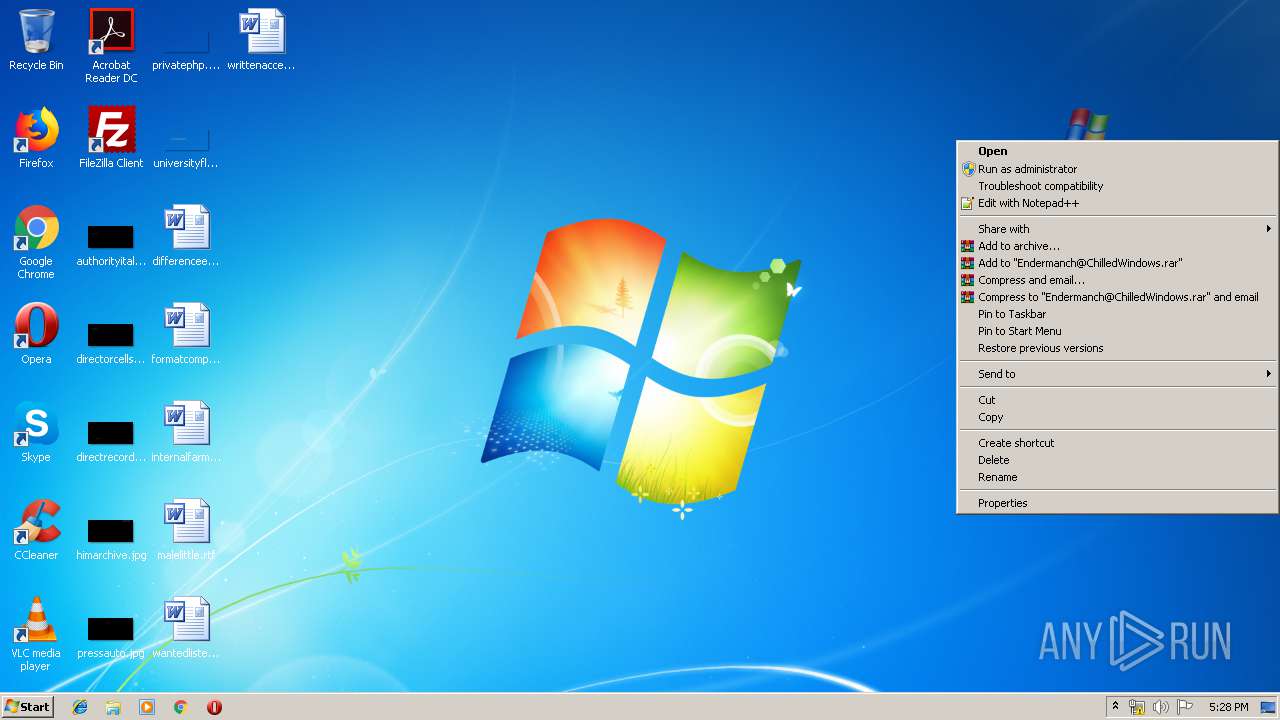Image resolution: width=1280 pixels, height=720 pixels.
Task: Select Pin to Start Menu
Action: (1117, 331)
